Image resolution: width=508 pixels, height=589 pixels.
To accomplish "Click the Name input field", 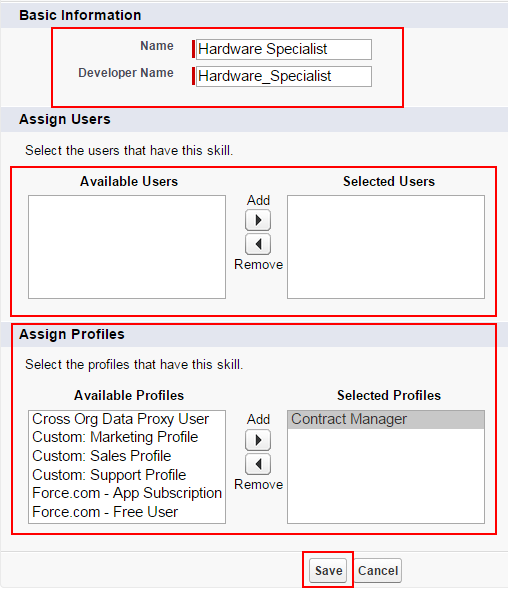I will pos(284,49).
